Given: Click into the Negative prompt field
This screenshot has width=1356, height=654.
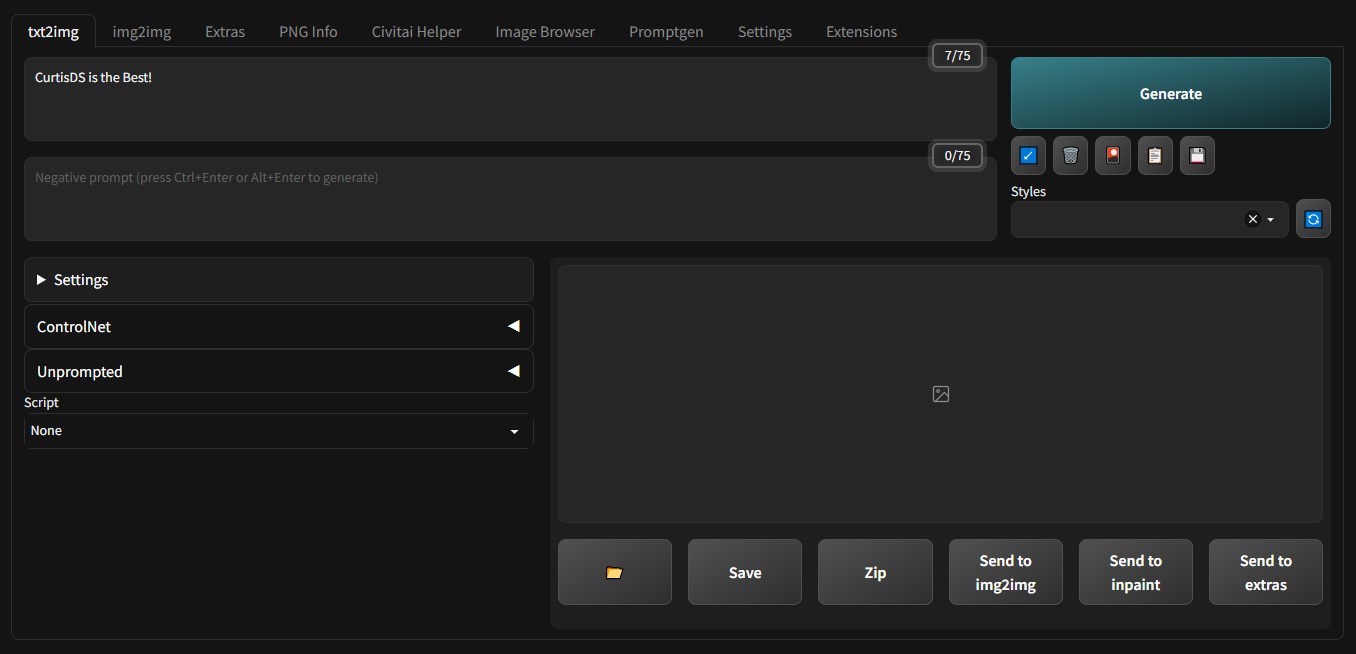Looking at the screenshot, I should [510, 198].
